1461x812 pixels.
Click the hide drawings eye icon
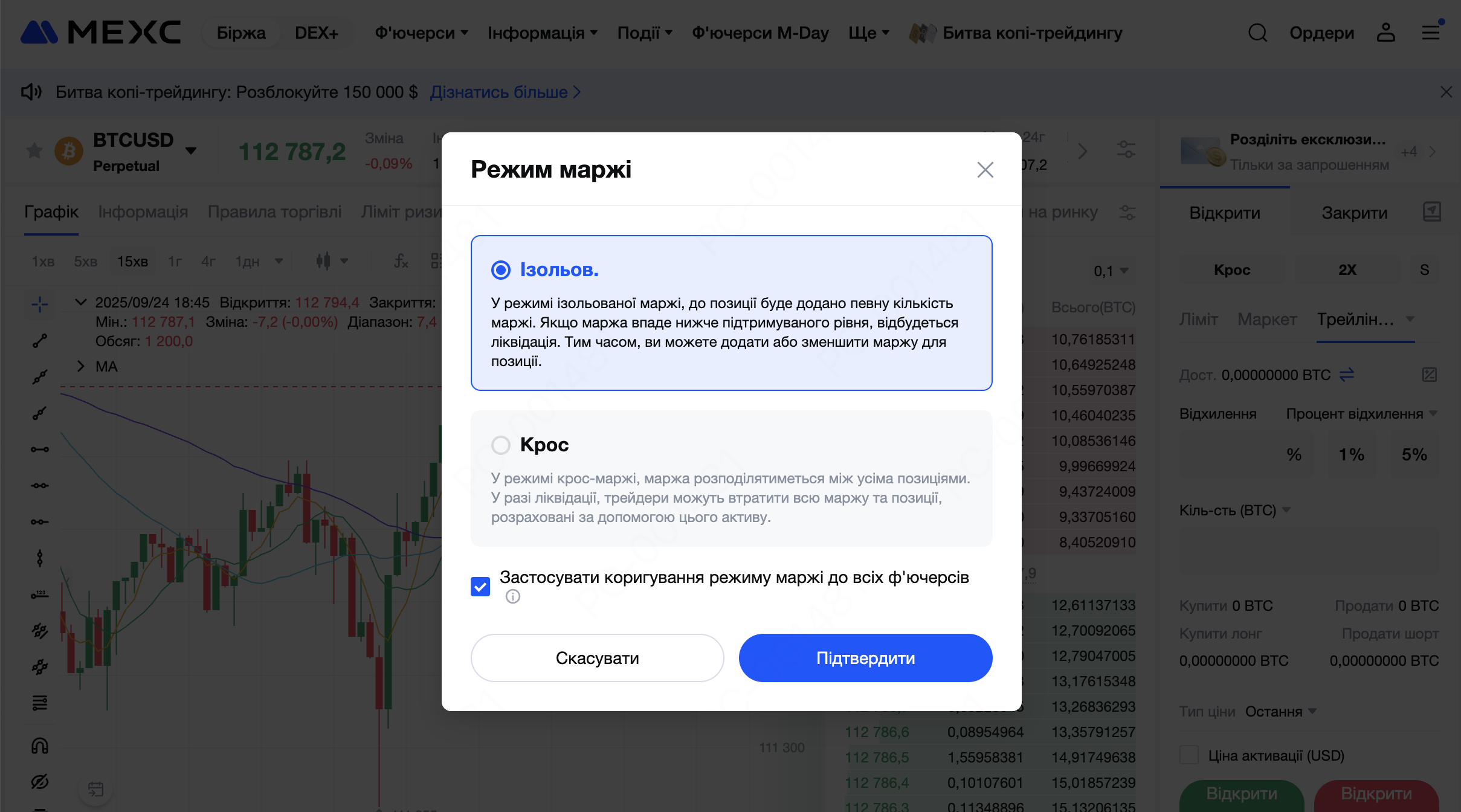[x=40, y=782]
